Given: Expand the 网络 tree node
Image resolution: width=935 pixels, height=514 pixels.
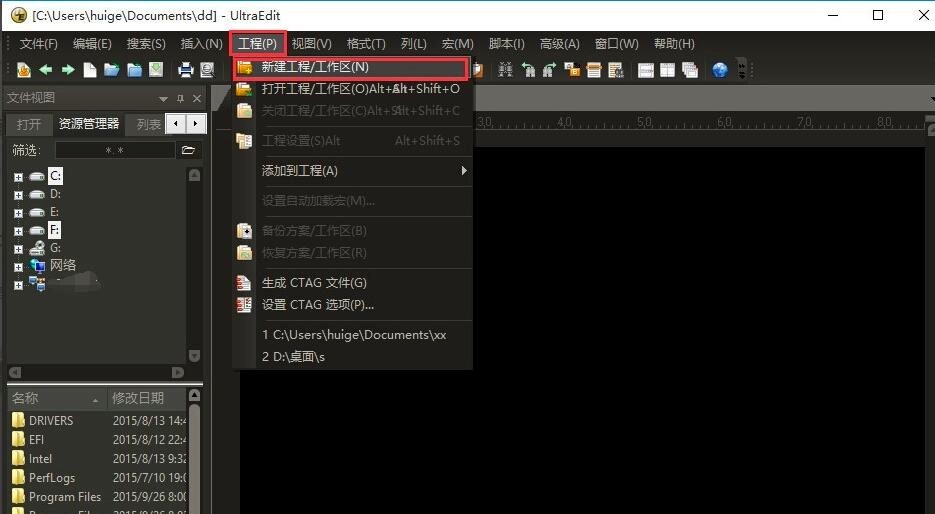Looking at the screenshot, I should [18, 267].
